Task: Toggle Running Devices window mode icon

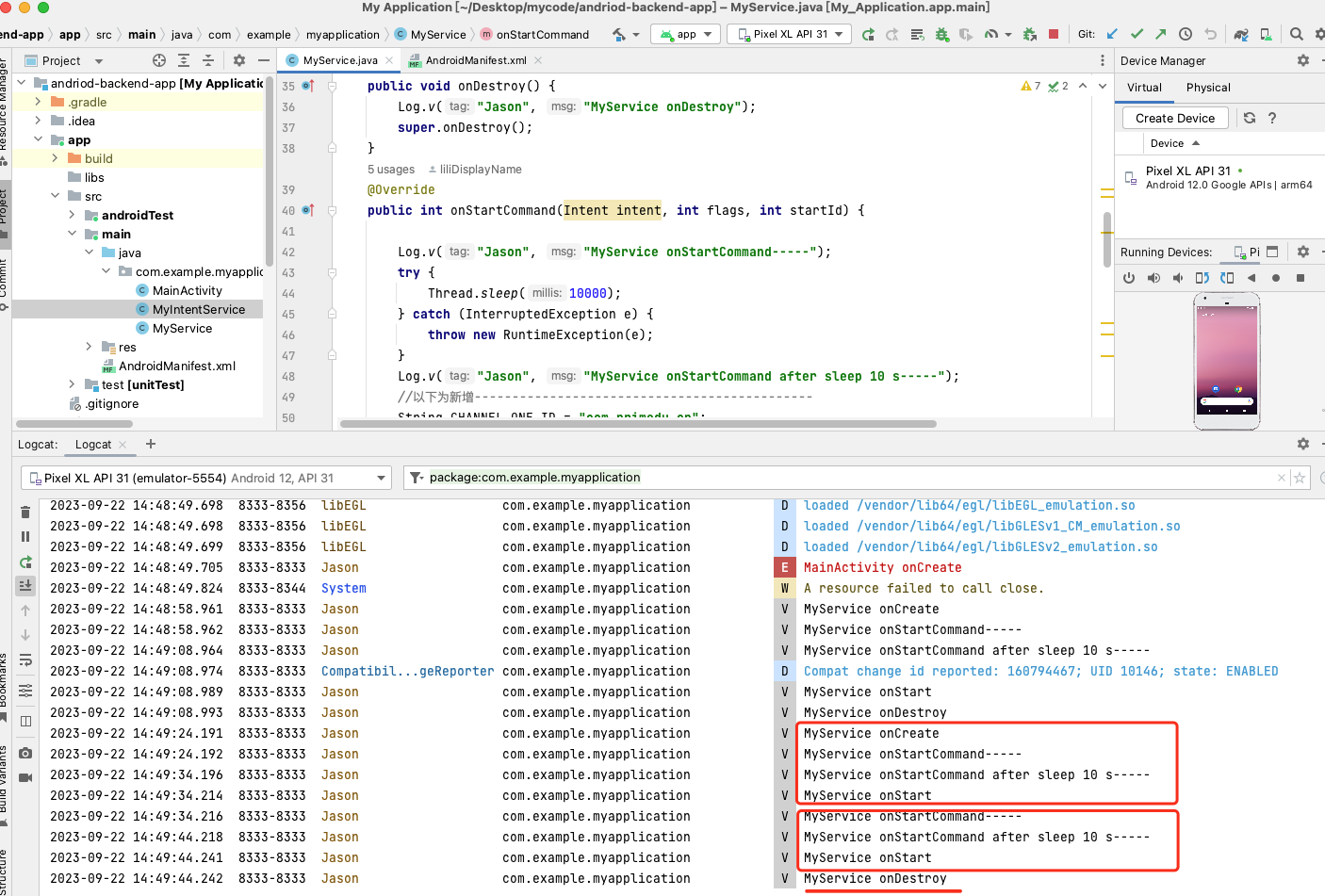Action: [x=1272, y=252]
